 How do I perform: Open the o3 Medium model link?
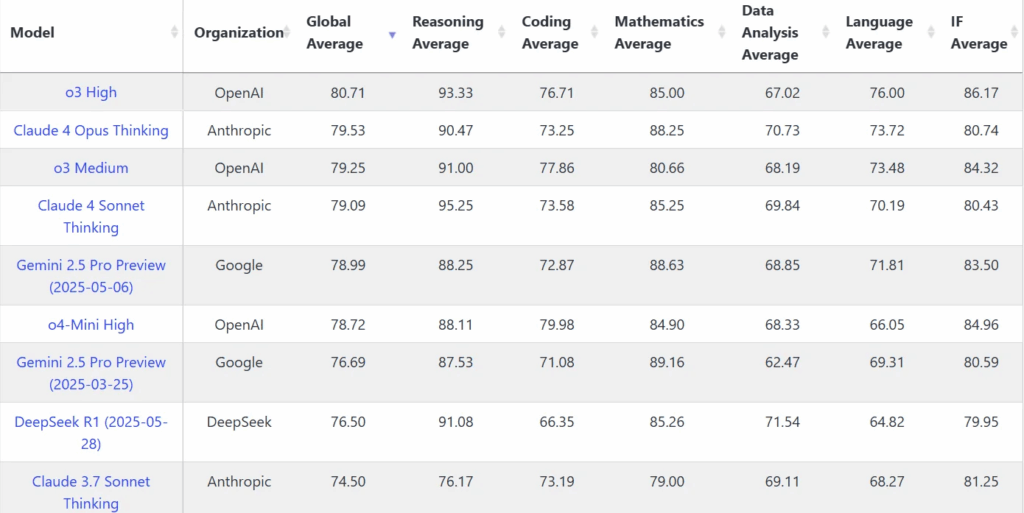(x=91, y=168)
